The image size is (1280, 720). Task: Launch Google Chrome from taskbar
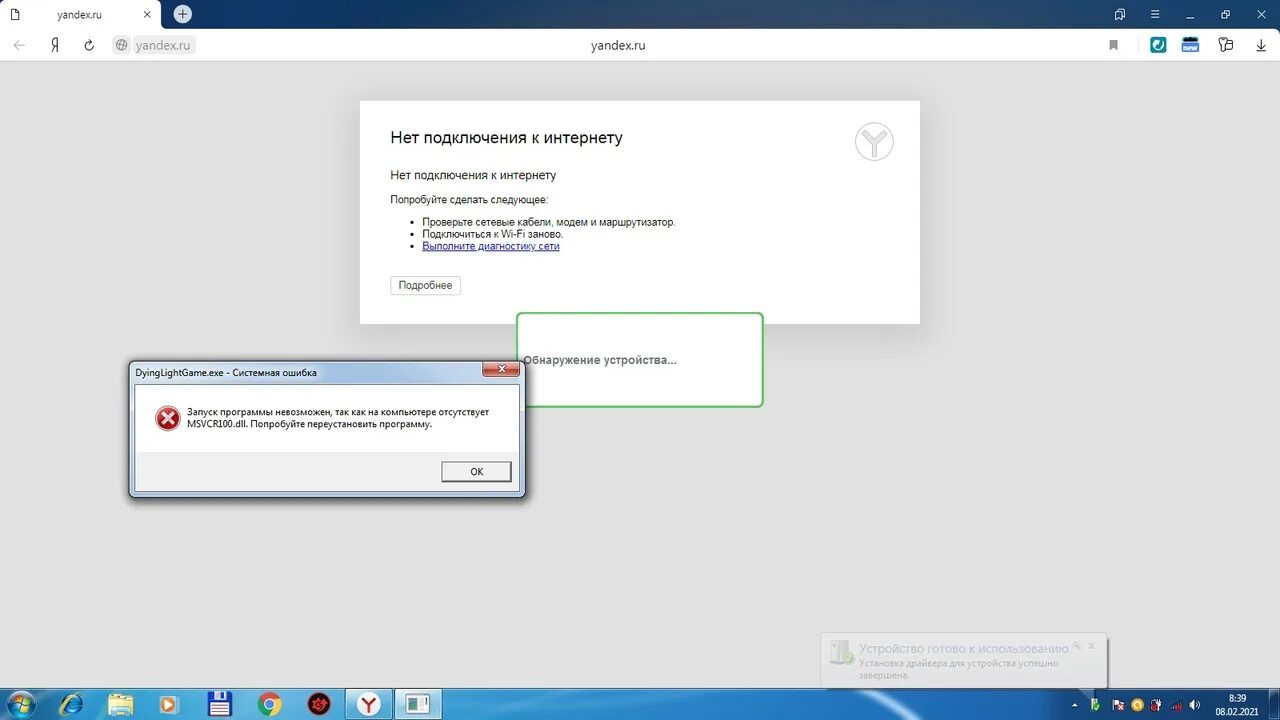coord(269,704)
